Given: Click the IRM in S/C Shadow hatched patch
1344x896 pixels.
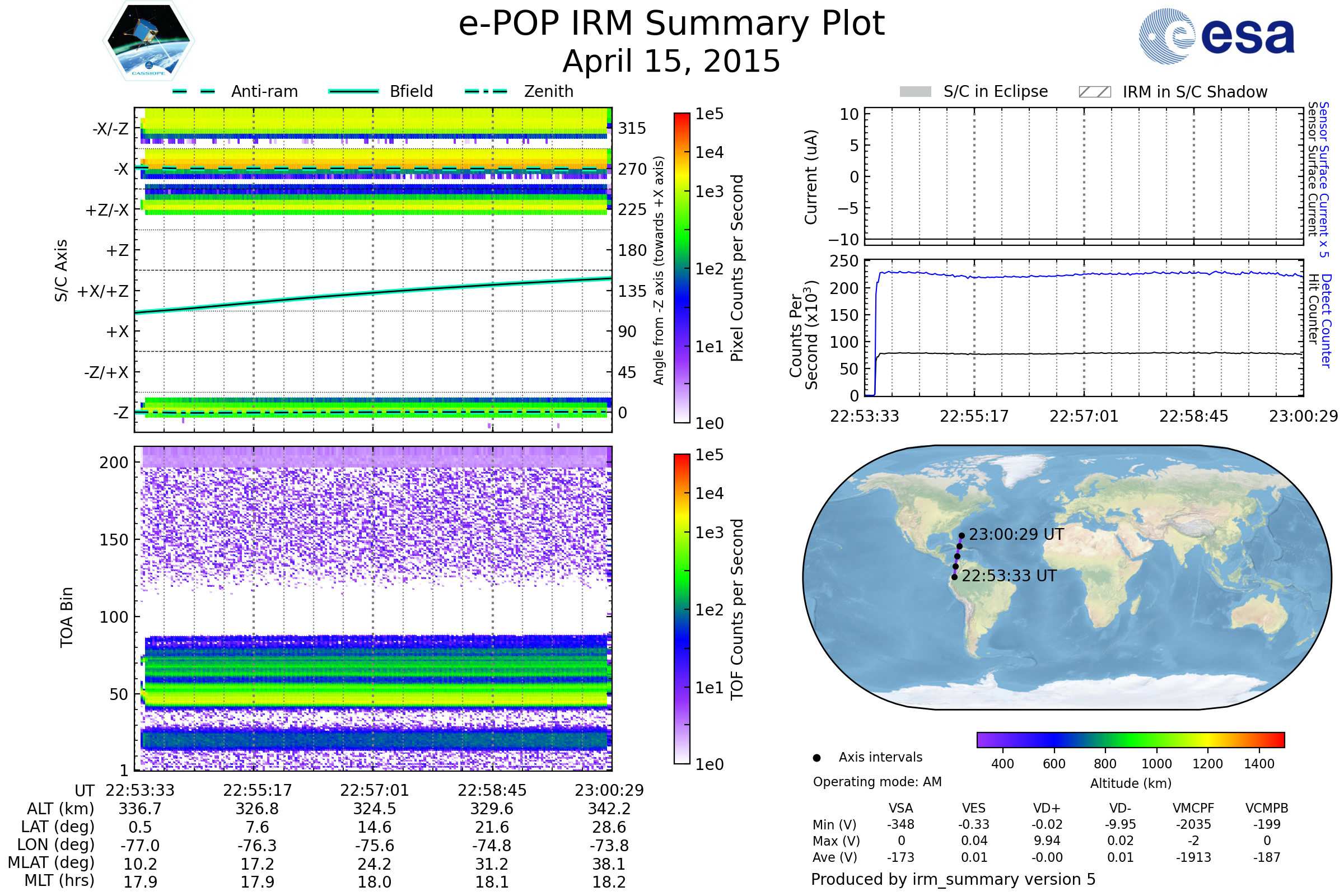Looking at the screenshot, I should point(1095,92).
